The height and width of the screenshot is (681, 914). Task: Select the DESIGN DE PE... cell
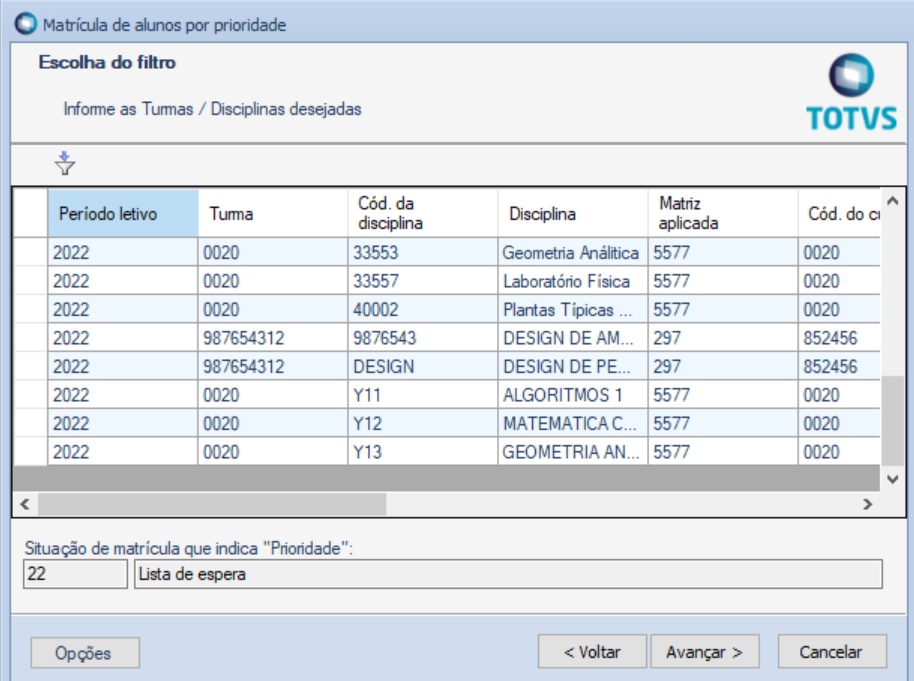573,367
